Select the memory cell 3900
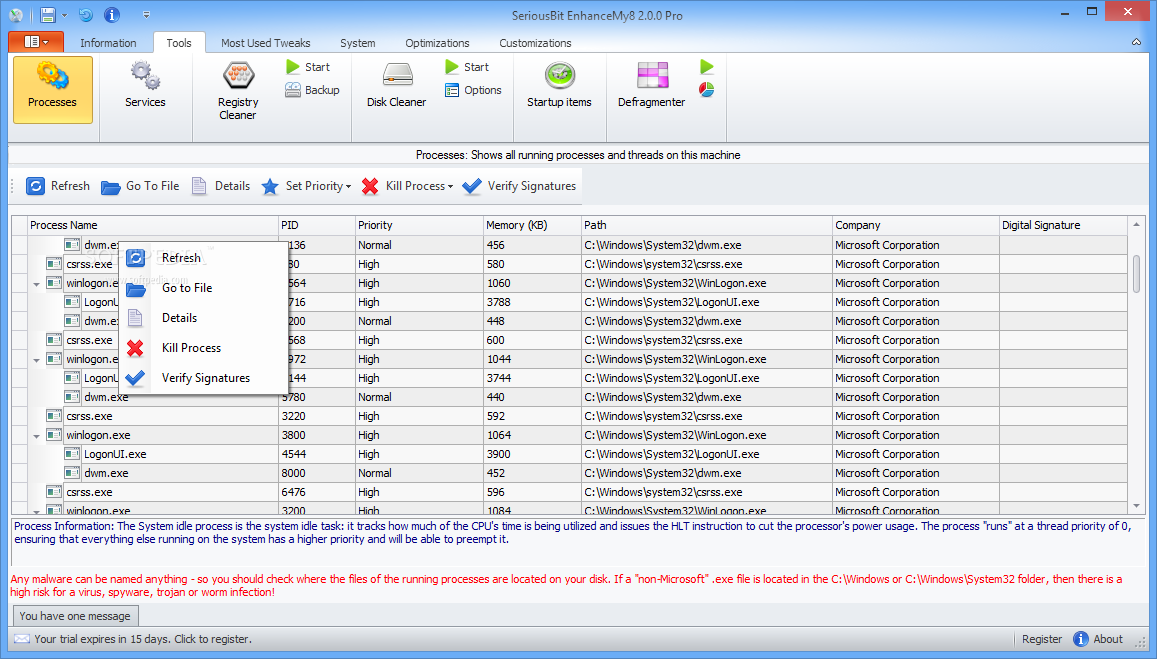This screenshot has width=1157, height=659. [x=532, y=454]
